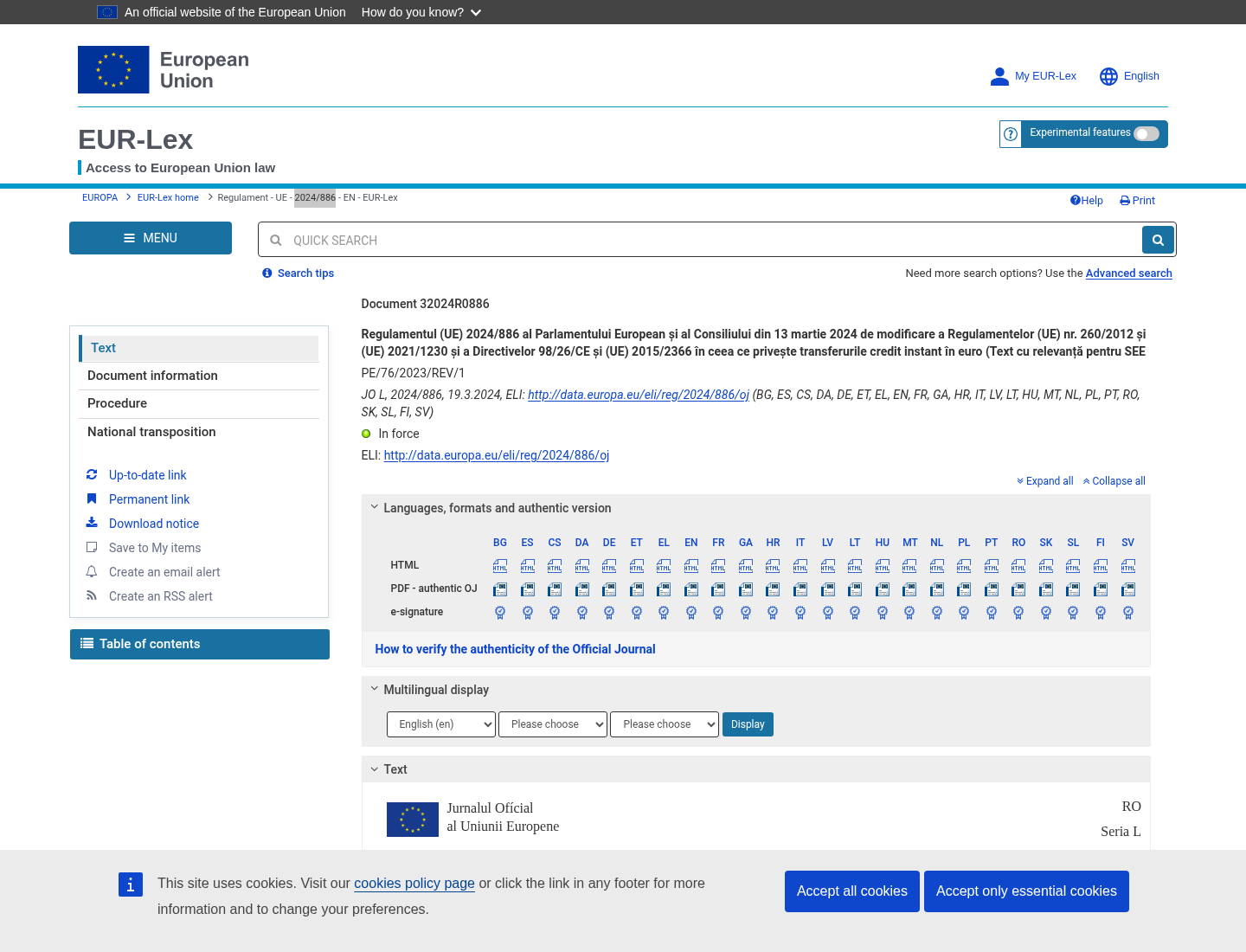This screenshot has width=1246, height=952.
Task: Select the Text sidebar tab
Action: [x=199, y=348]
